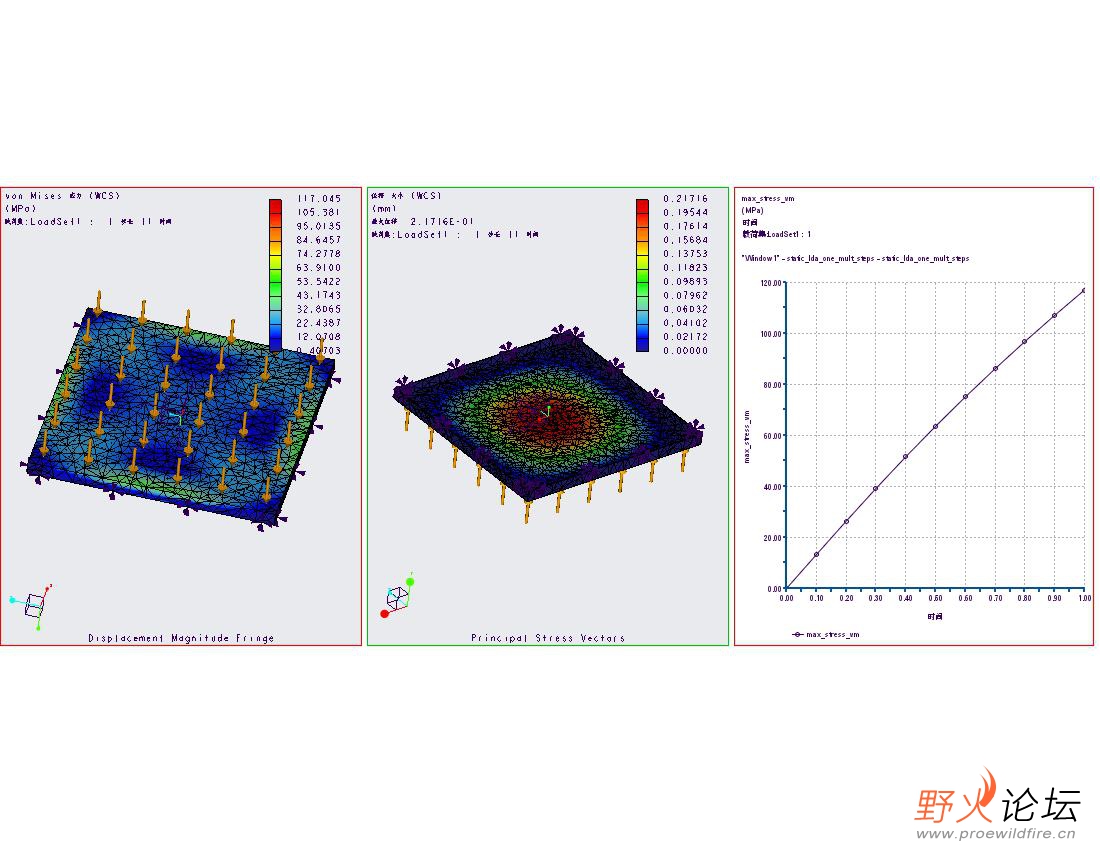Image resolution: width=1100 pixels, height=850 pixels.
Task: Click graph data point at time 0.10
Action: (817, 555)
